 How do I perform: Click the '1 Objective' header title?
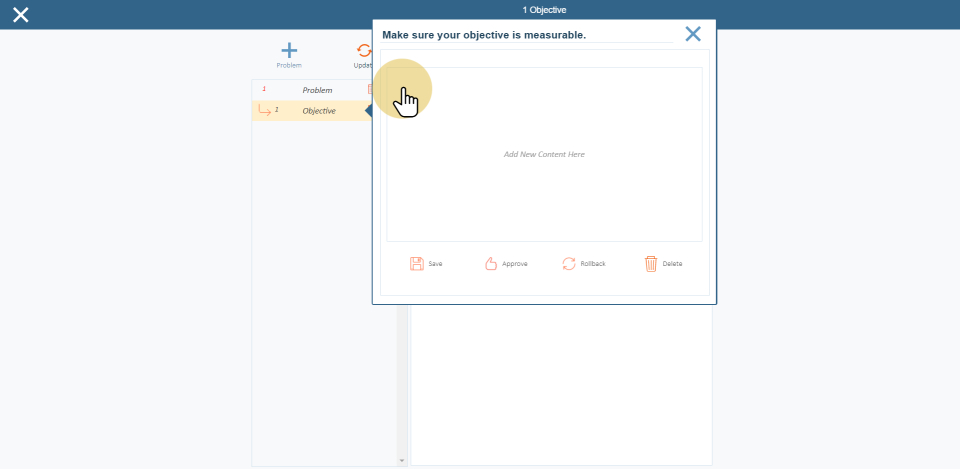(x=544, y=10)
